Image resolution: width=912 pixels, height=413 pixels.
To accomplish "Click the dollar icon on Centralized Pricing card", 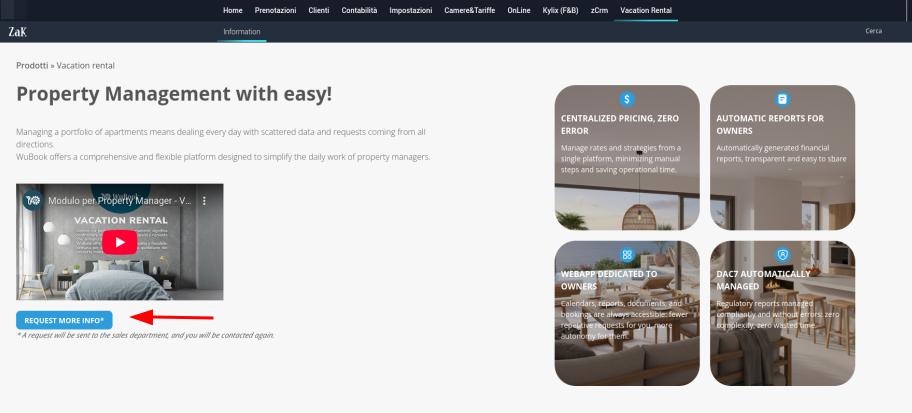I will [x=626, y=99].
